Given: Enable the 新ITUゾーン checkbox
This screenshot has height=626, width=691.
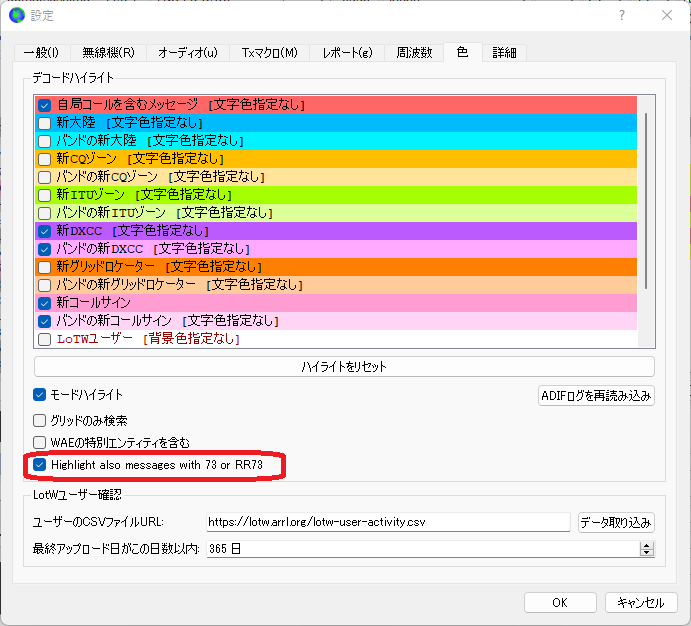Looking at the screenshot, I should (x=45, y=195).
